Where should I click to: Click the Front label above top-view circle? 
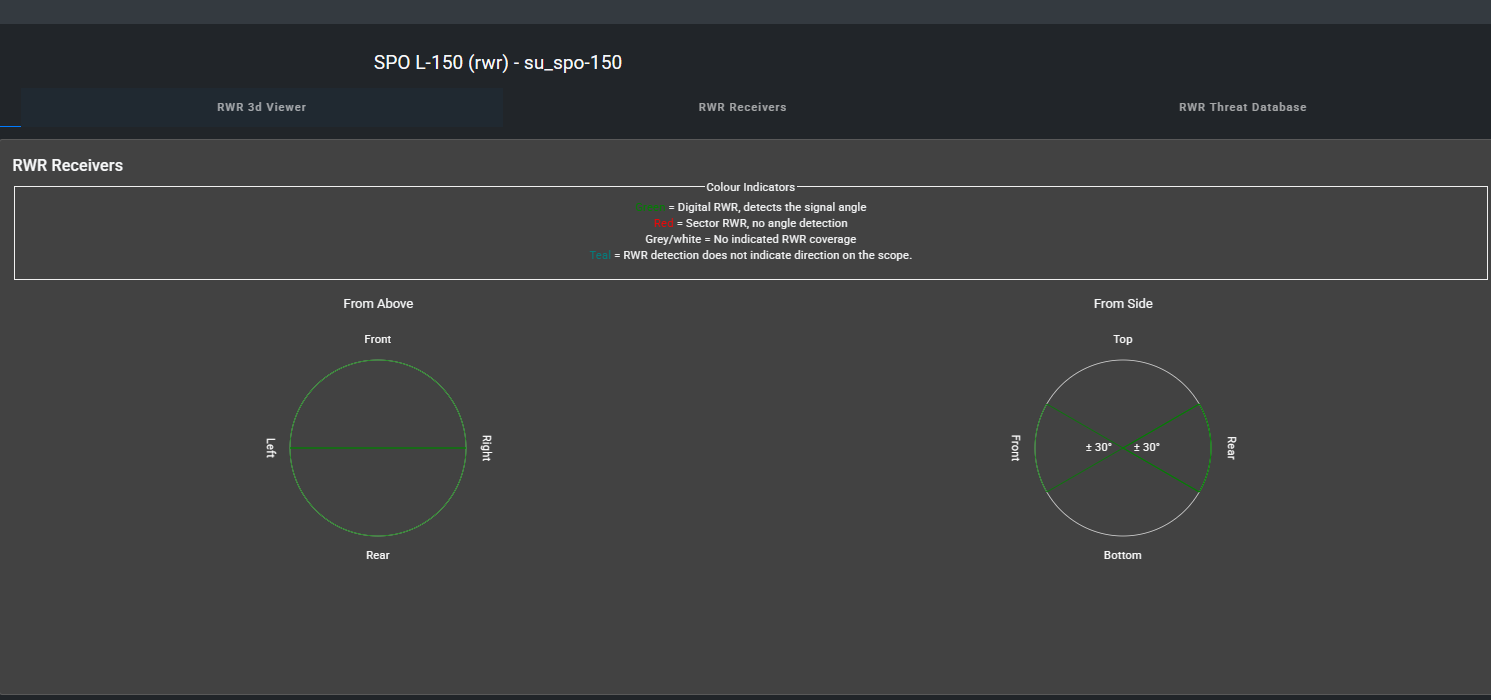coord(378,339)
